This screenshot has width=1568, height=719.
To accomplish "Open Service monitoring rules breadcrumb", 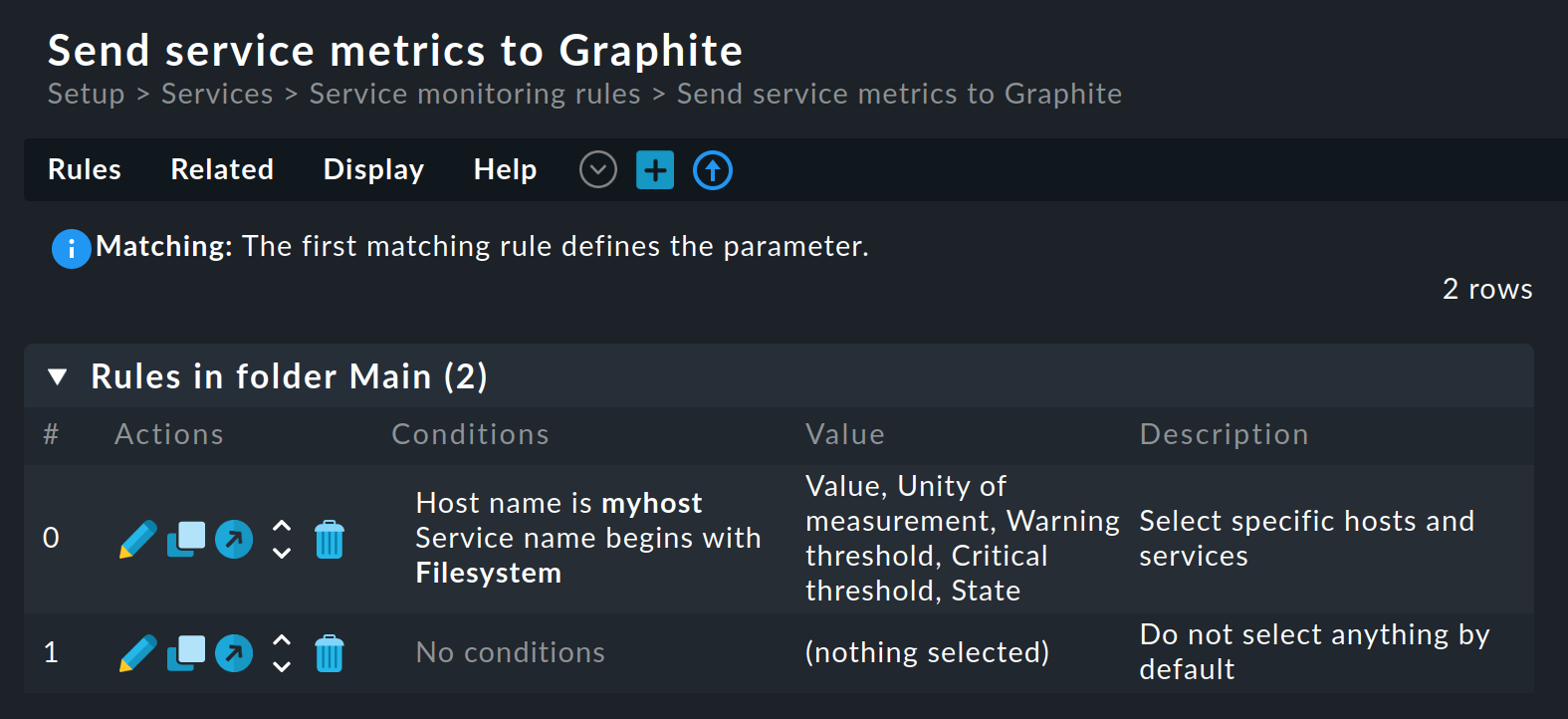I will pyautogui.click(x=475, y=94).
